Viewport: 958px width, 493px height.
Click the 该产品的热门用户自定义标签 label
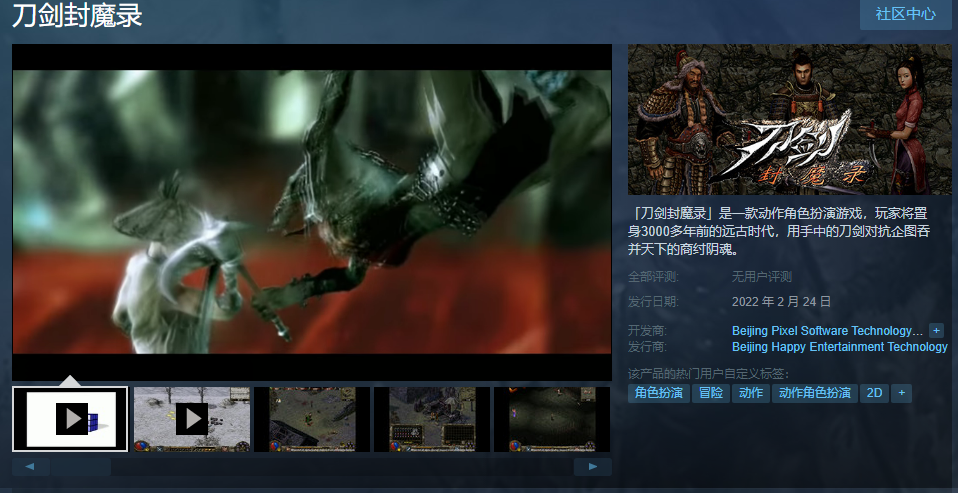pos(708,373)
